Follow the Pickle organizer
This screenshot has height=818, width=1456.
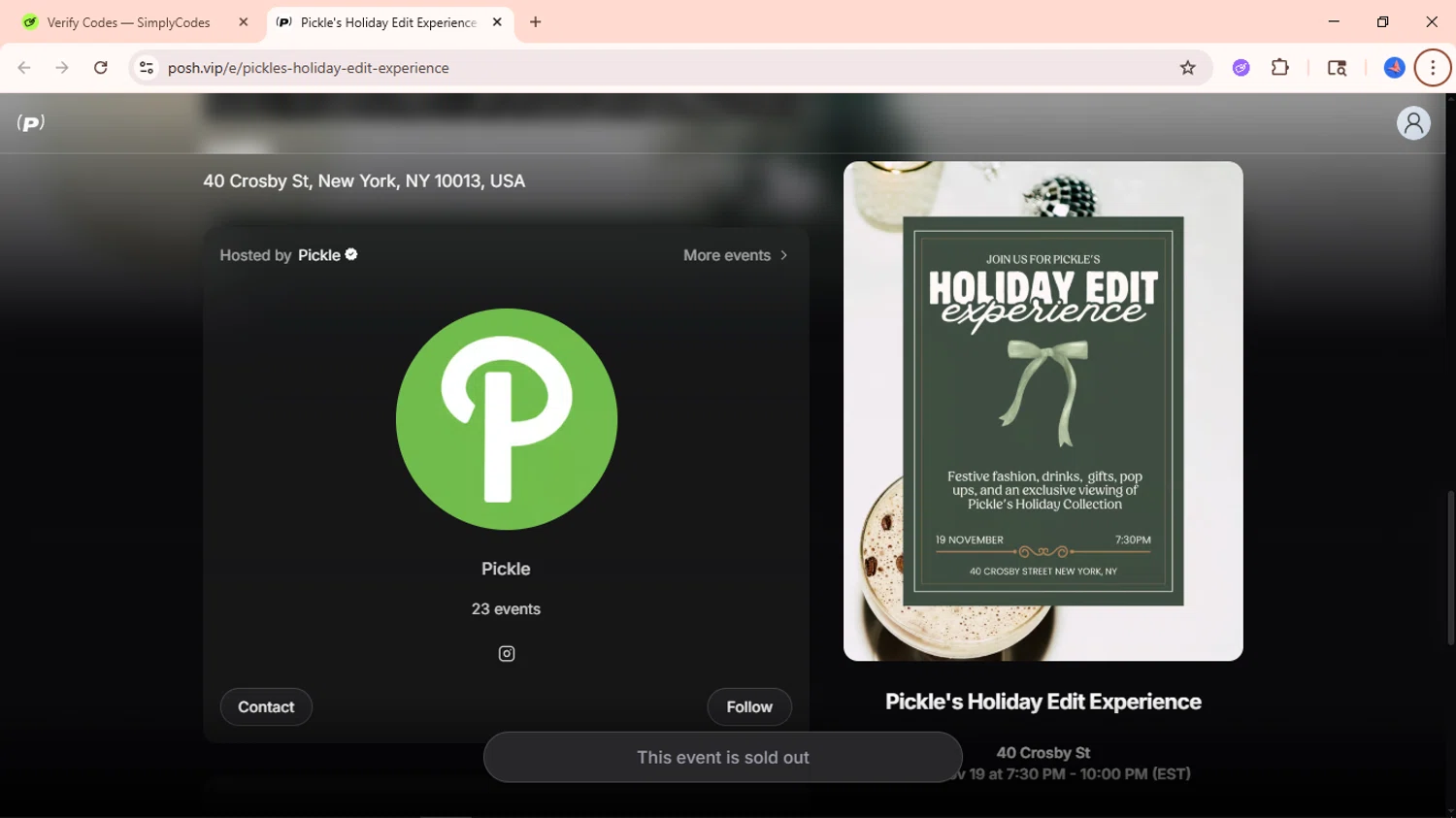[x=749, y=707]
